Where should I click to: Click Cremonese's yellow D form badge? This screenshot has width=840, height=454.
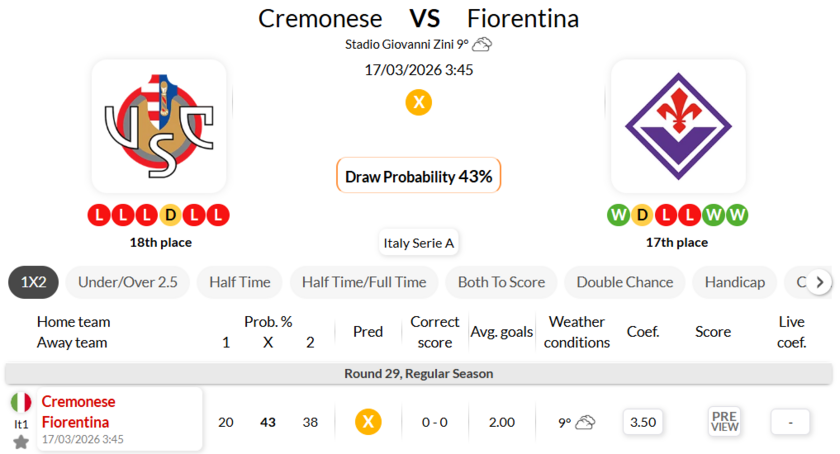point(170,215)
